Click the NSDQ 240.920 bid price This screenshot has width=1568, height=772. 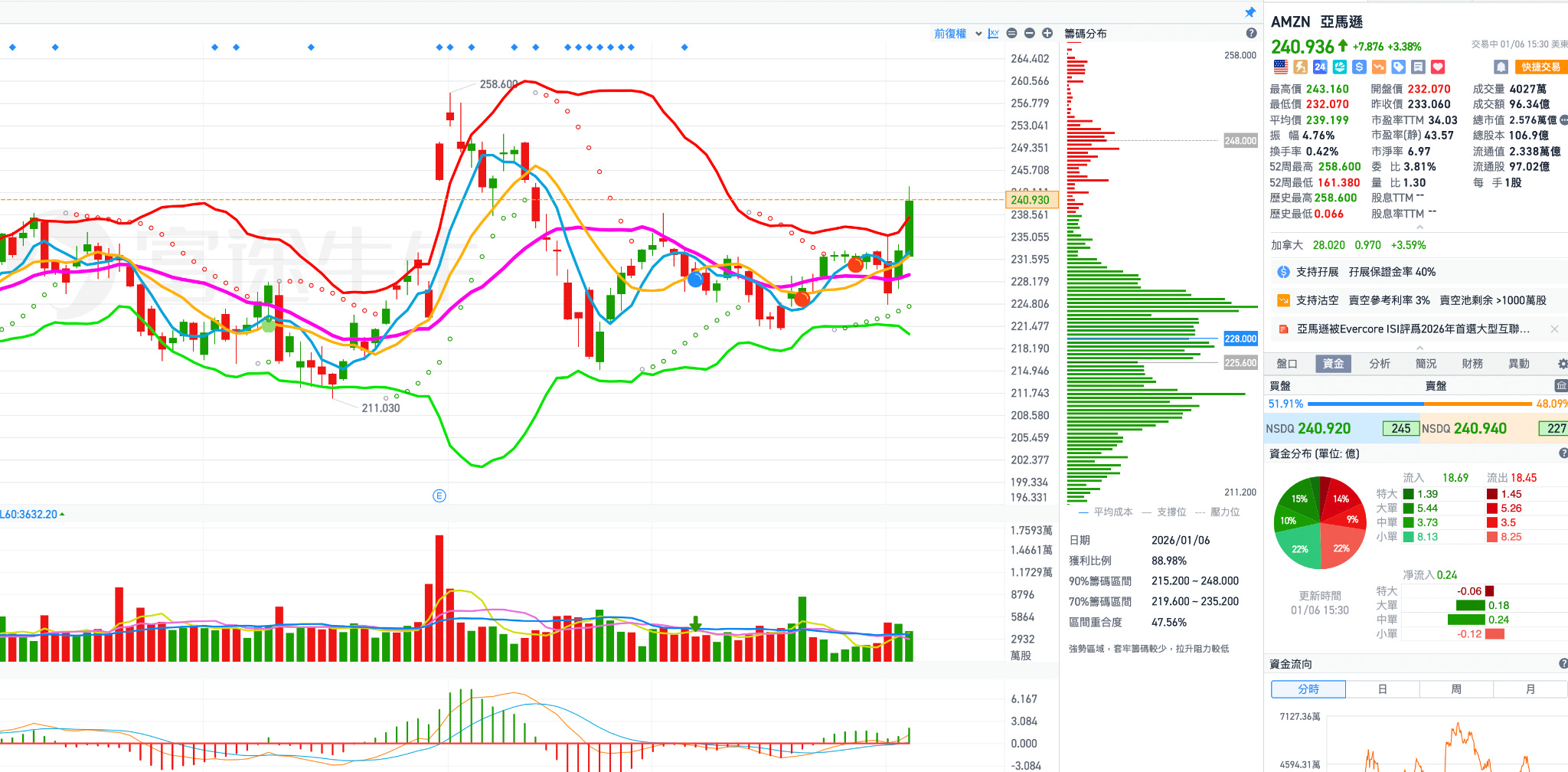(x=1325, y=429)
